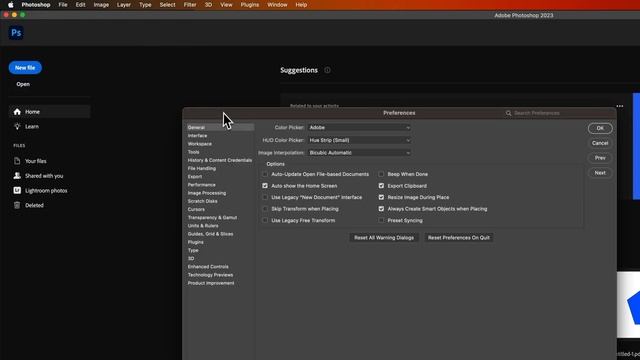640x360 pixels.
Task: Select Enhanced Controls category
Action: 208,267
